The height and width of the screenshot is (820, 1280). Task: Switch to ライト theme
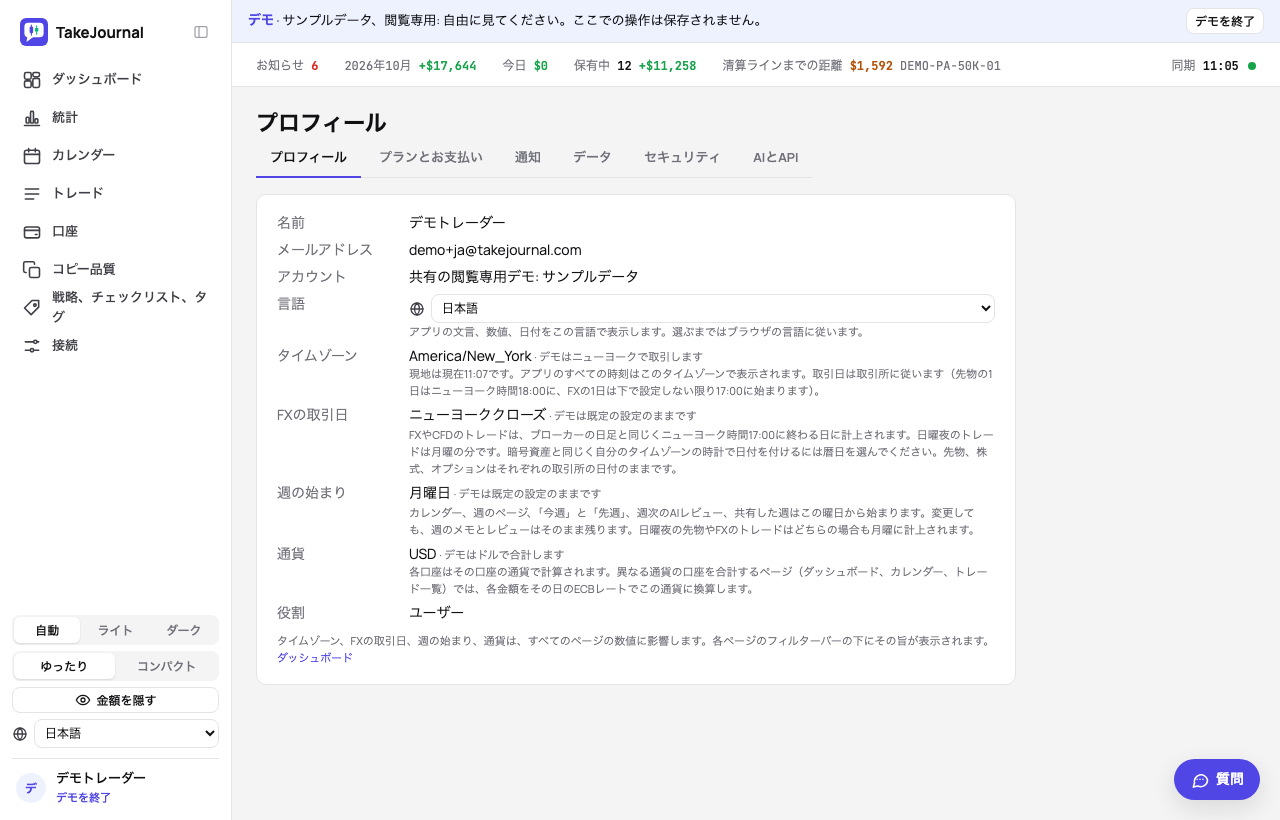click(115, 630)
